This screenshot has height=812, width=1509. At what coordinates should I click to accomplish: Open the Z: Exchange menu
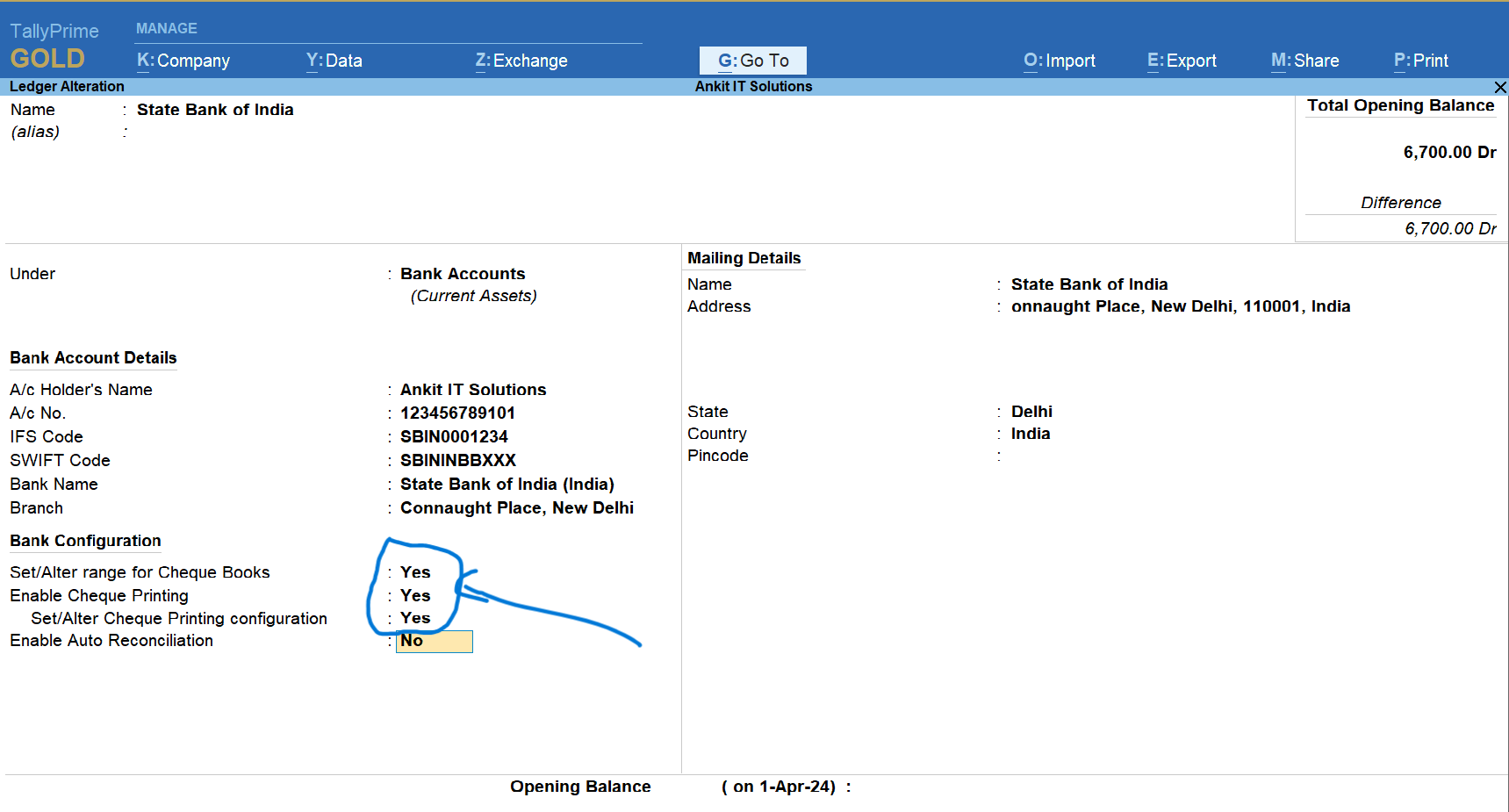521,61
